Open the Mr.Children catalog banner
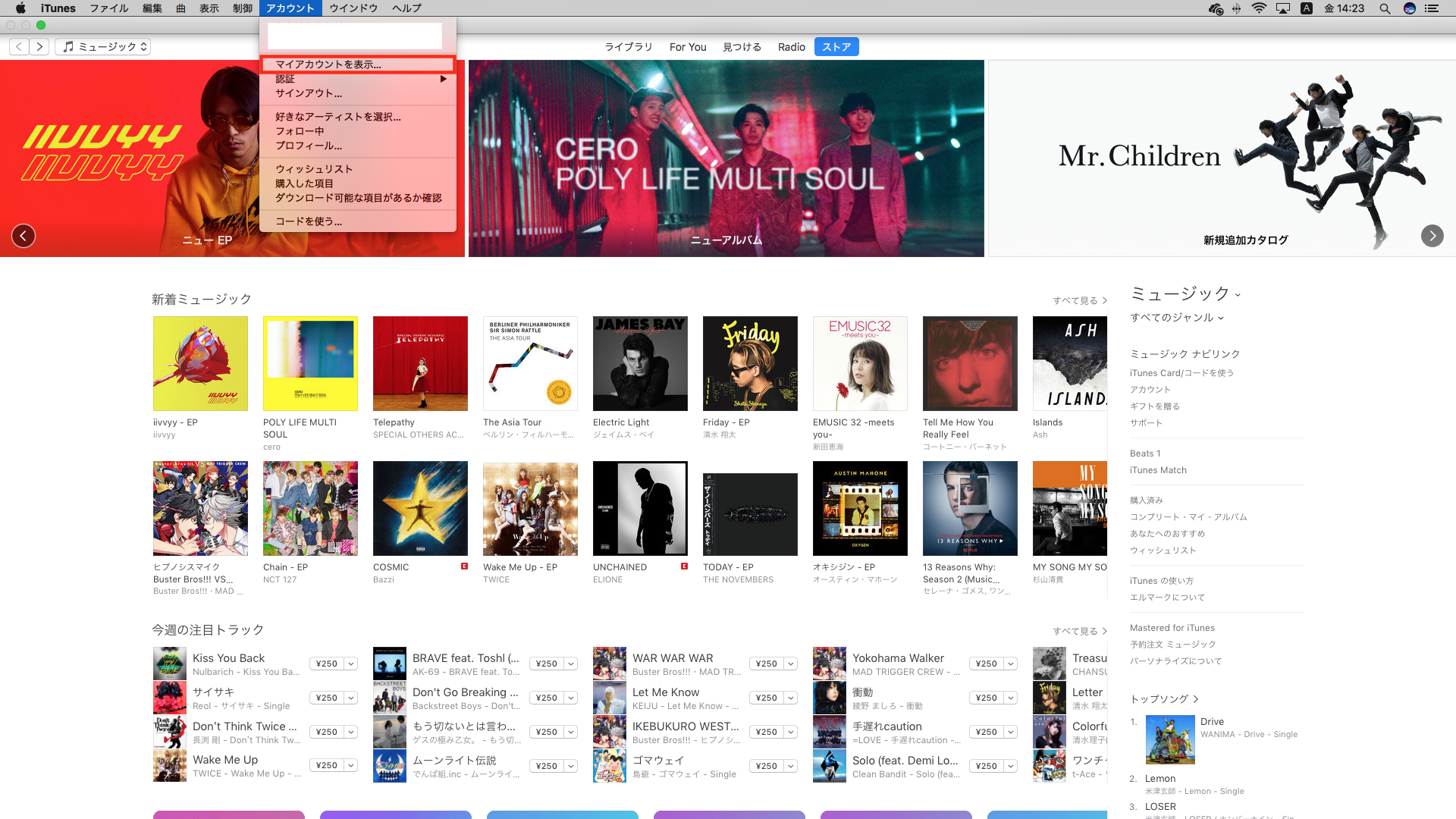This screenshot has width=1456, height=819. 1222,158
